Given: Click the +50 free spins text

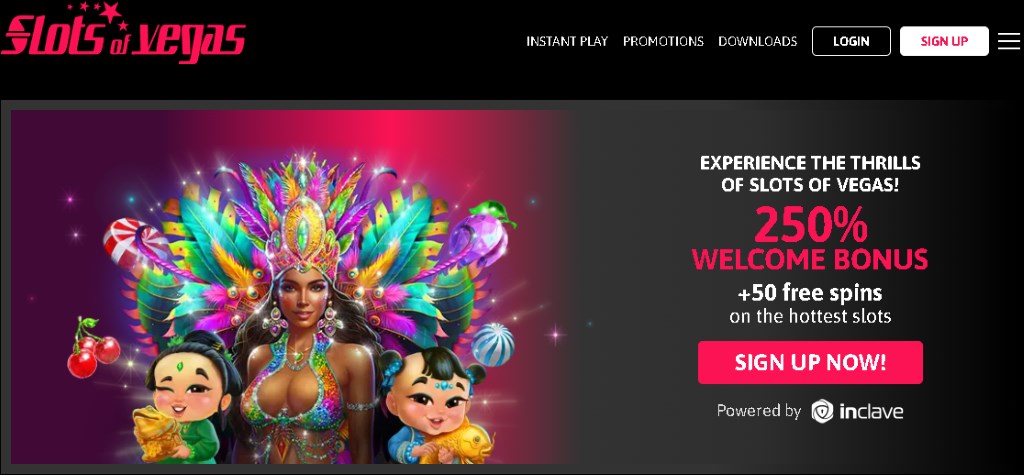Looking at the screenshot, I should click(x=810, y=292).
